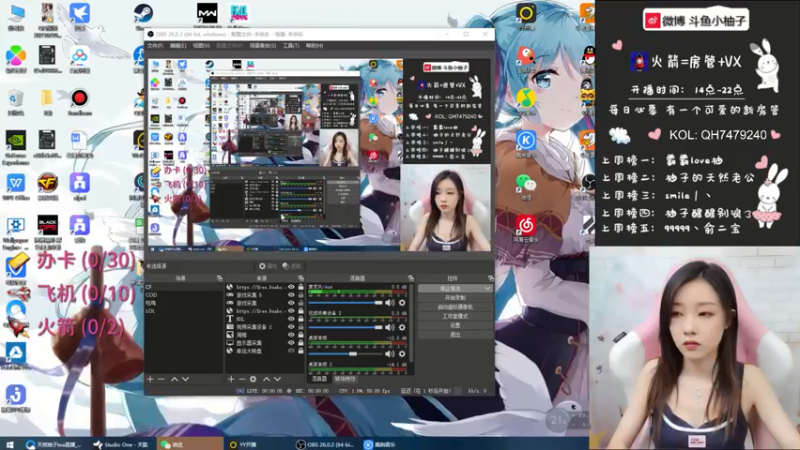Open Bandicam red record desktop icon
This screenshot has height=450, width=800.
pyautogui.click(x=79, y=101)
